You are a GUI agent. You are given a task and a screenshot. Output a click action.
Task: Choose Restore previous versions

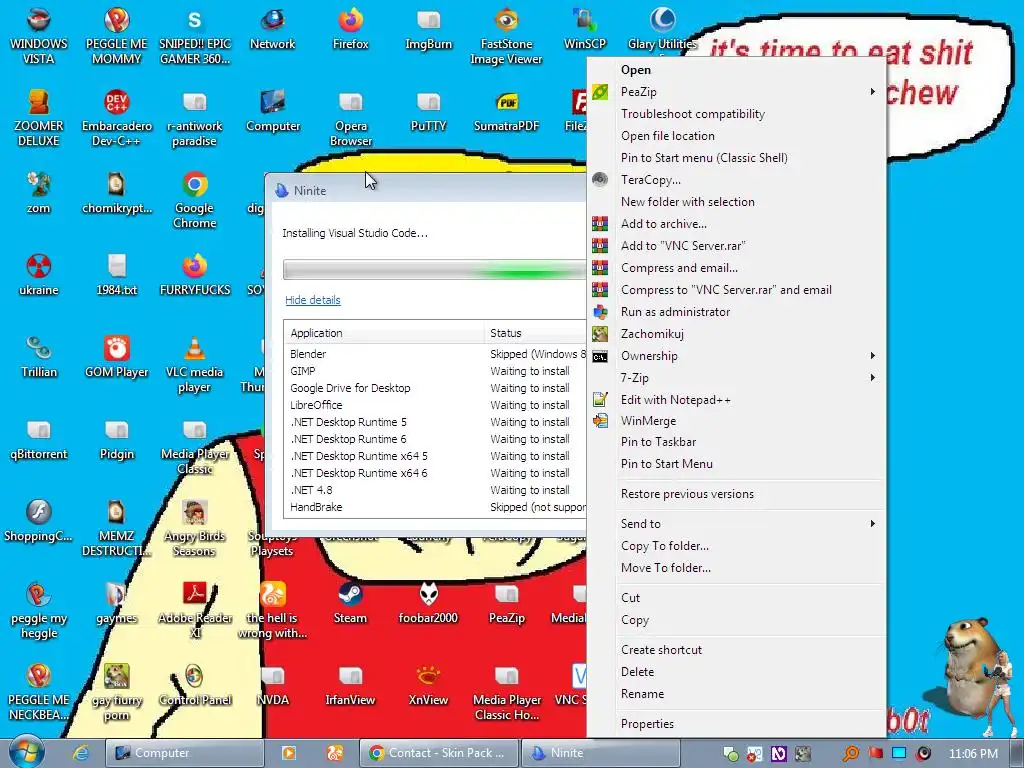pyautogui.click(x=736, y=494)
